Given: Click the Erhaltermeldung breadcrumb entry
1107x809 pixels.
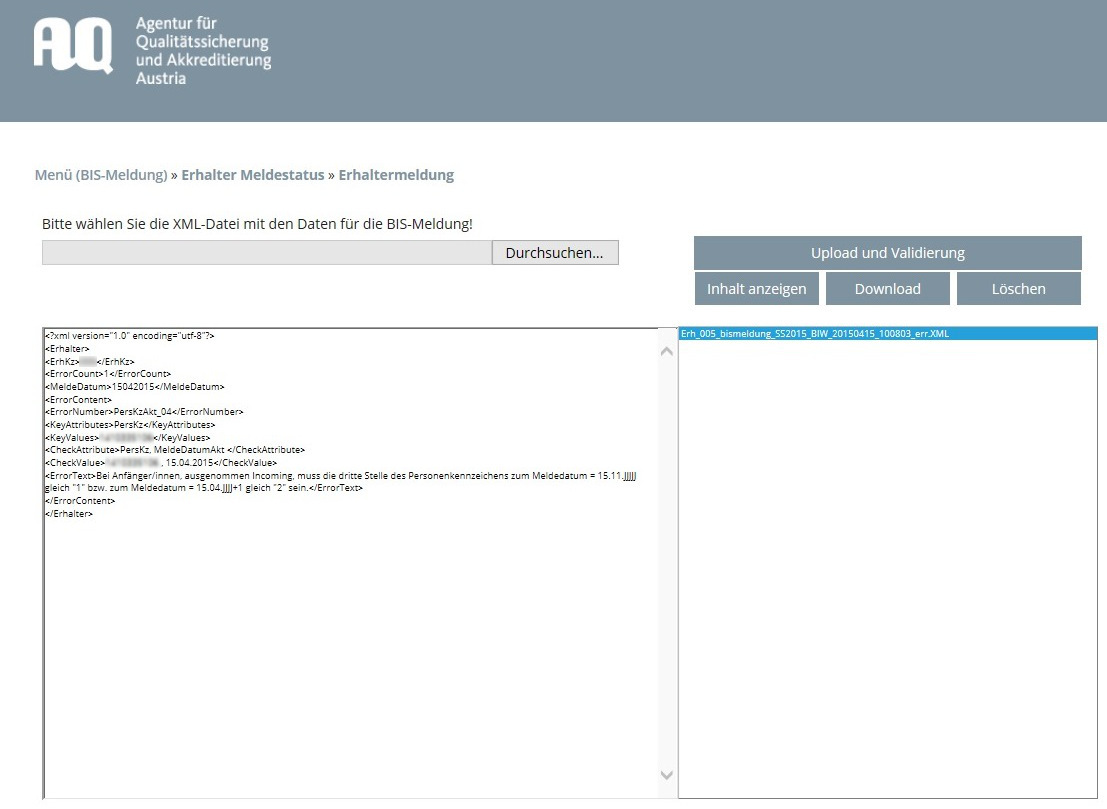Looking at the screenshot, I should coord(396,174).
